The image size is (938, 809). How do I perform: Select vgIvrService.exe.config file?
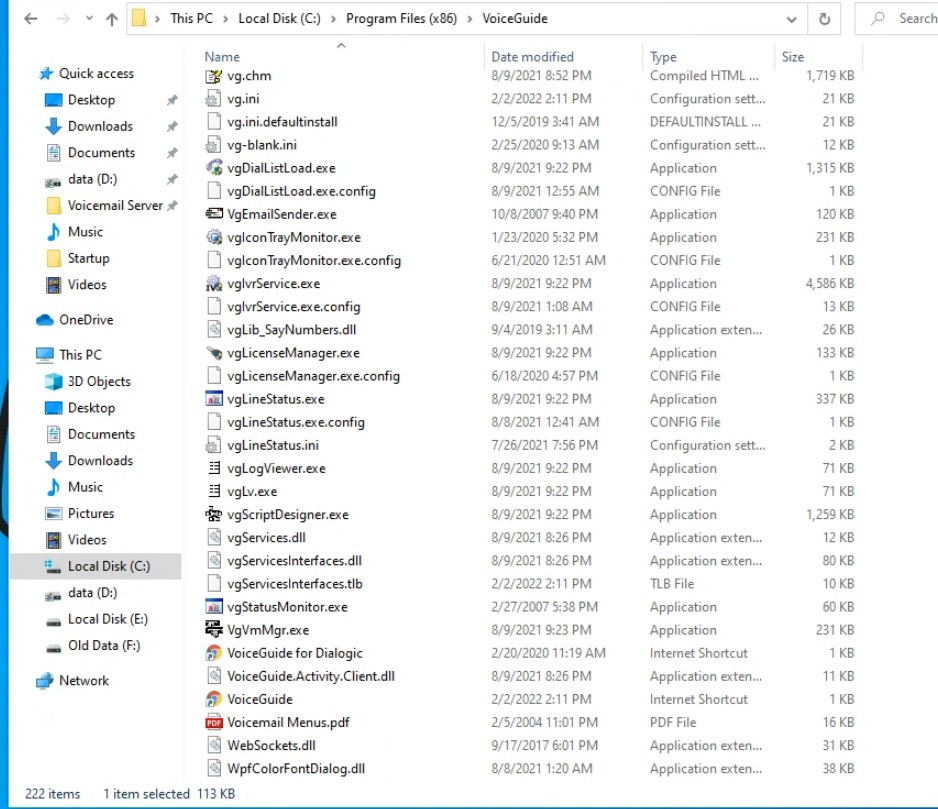pyautogui.click(x=294, y=307)
